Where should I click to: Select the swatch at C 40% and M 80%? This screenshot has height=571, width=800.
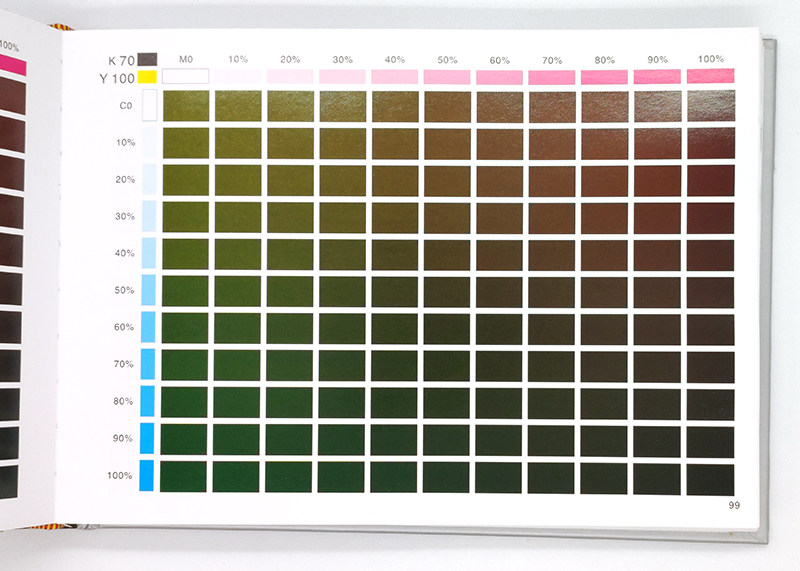click(605, 255)
